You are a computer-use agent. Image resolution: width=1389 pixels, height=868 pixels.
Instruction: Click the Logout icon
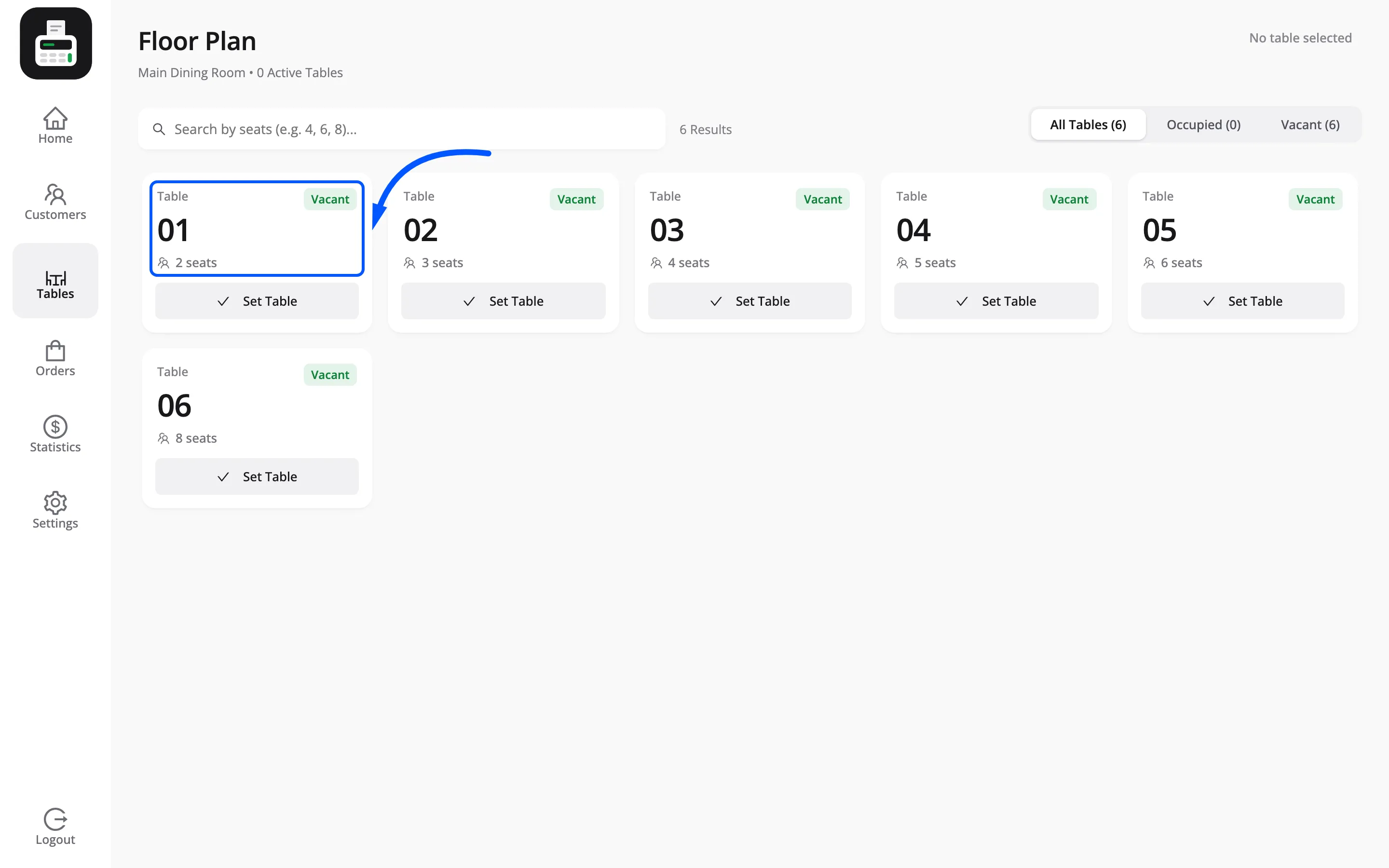click(55, 819)
